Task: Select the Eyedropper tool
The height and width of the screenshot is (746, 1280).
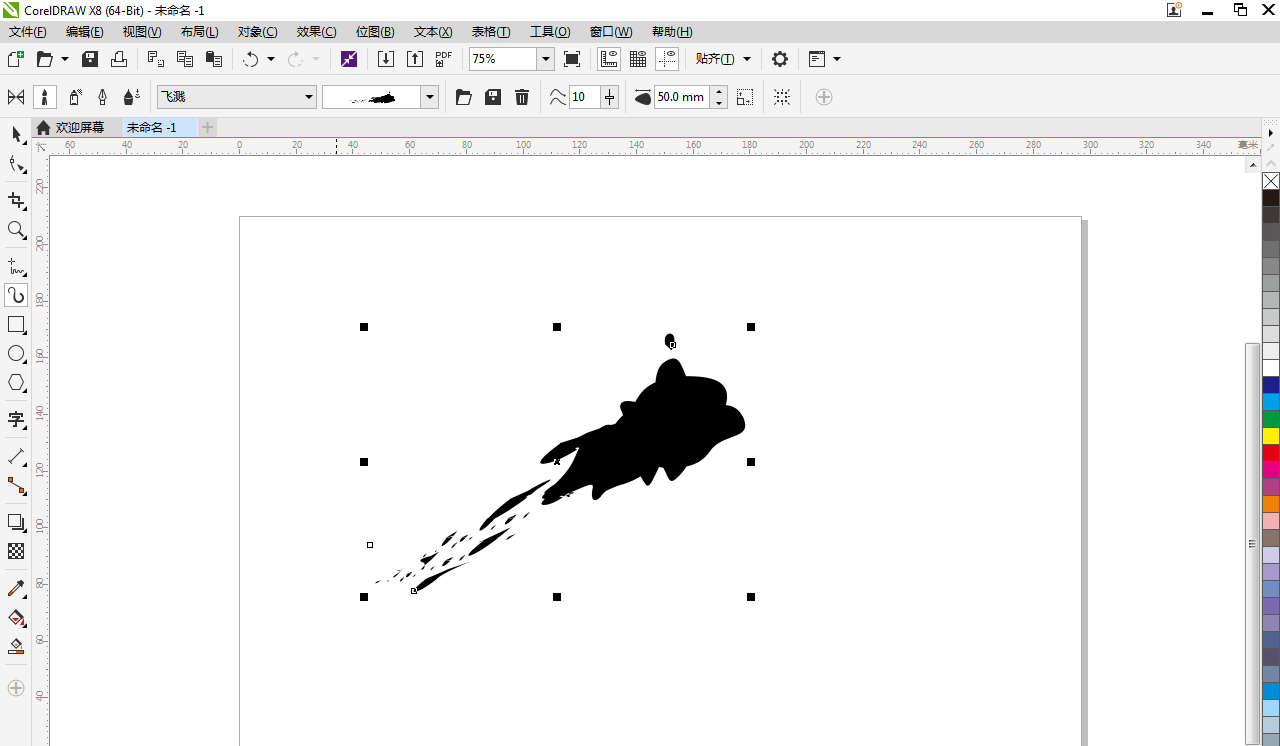Action: 16,588
